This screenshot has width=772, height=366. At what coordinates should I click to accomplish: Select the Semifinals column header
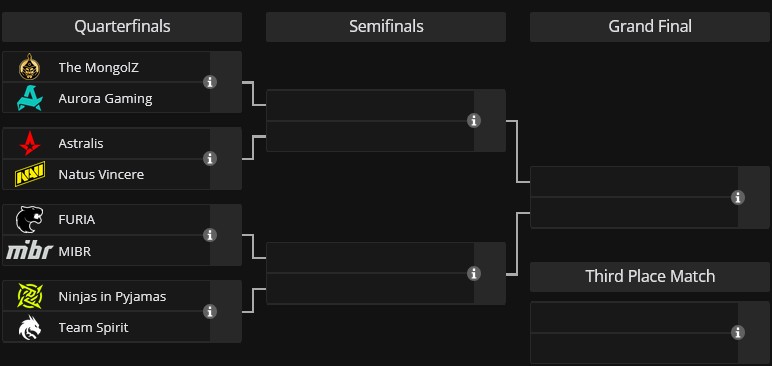[386, 27]
